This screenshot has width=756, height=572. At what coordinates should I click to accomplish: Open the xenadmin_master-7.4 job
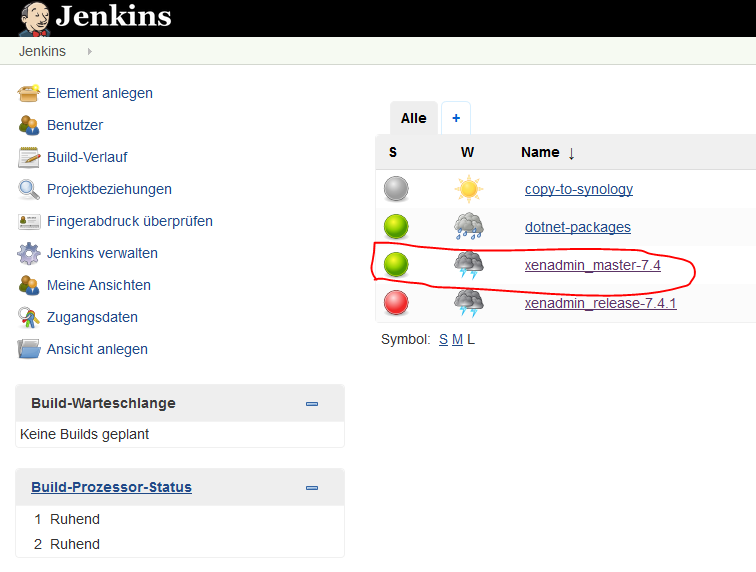(593, 265)
